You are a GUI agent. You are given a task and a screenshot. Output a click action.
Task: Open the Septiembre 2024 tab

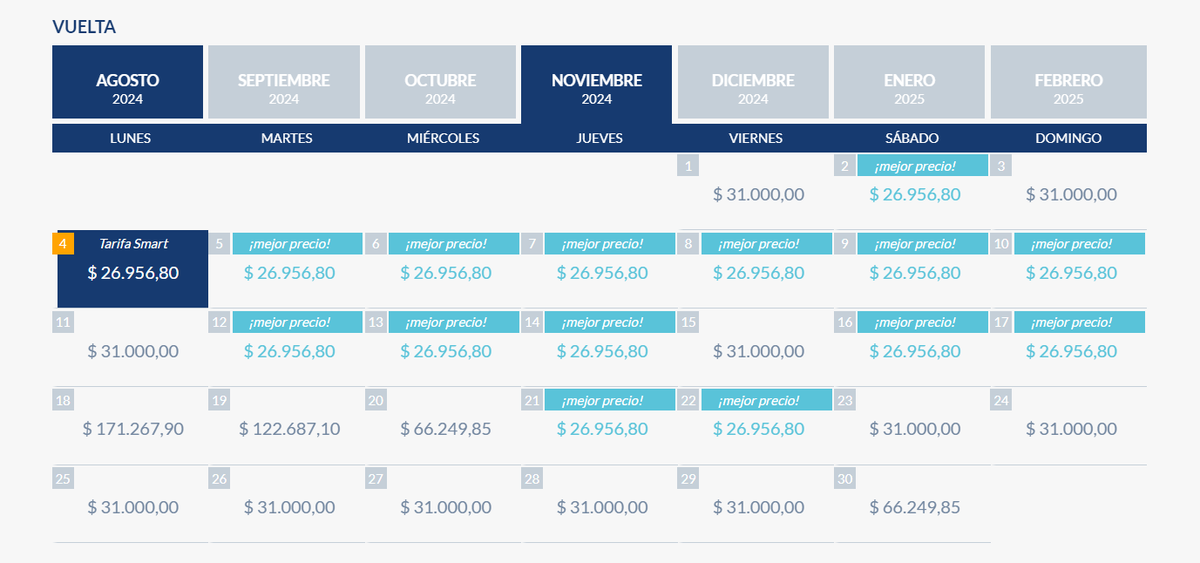pos(284,88)
